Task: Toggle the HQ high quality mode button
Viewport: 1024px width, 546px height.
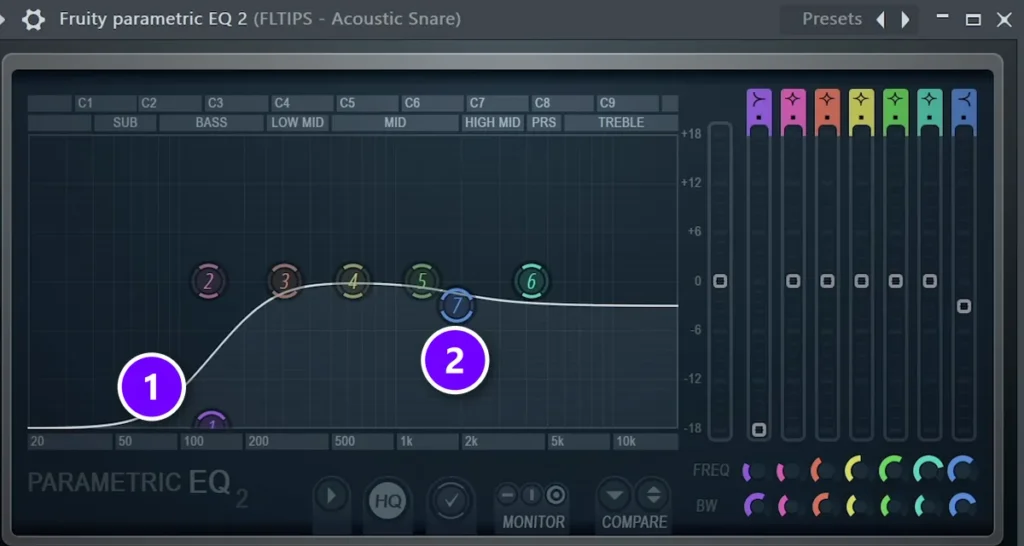Action: [388, 502]
